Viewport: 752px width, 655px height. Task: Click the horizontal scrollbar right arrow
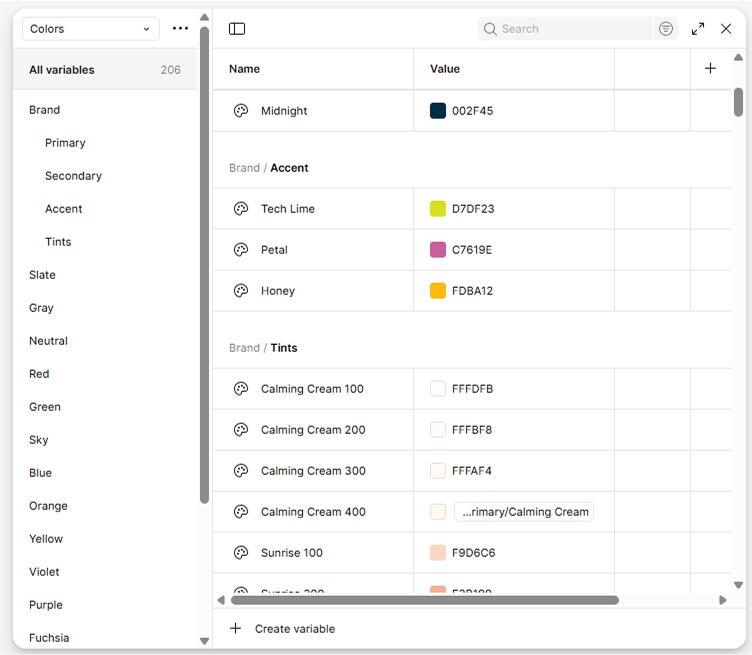(x=723, y=600)
